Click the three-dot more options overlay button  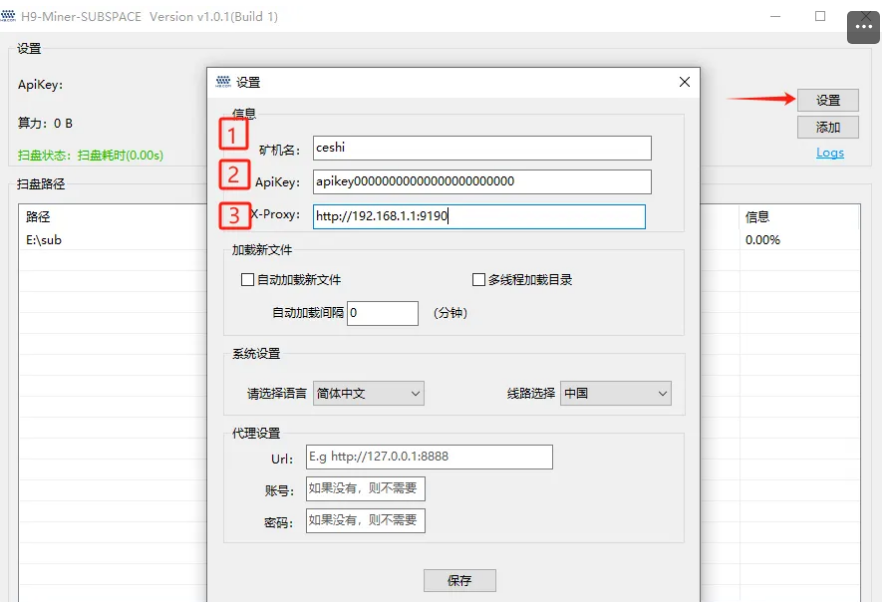864,28
